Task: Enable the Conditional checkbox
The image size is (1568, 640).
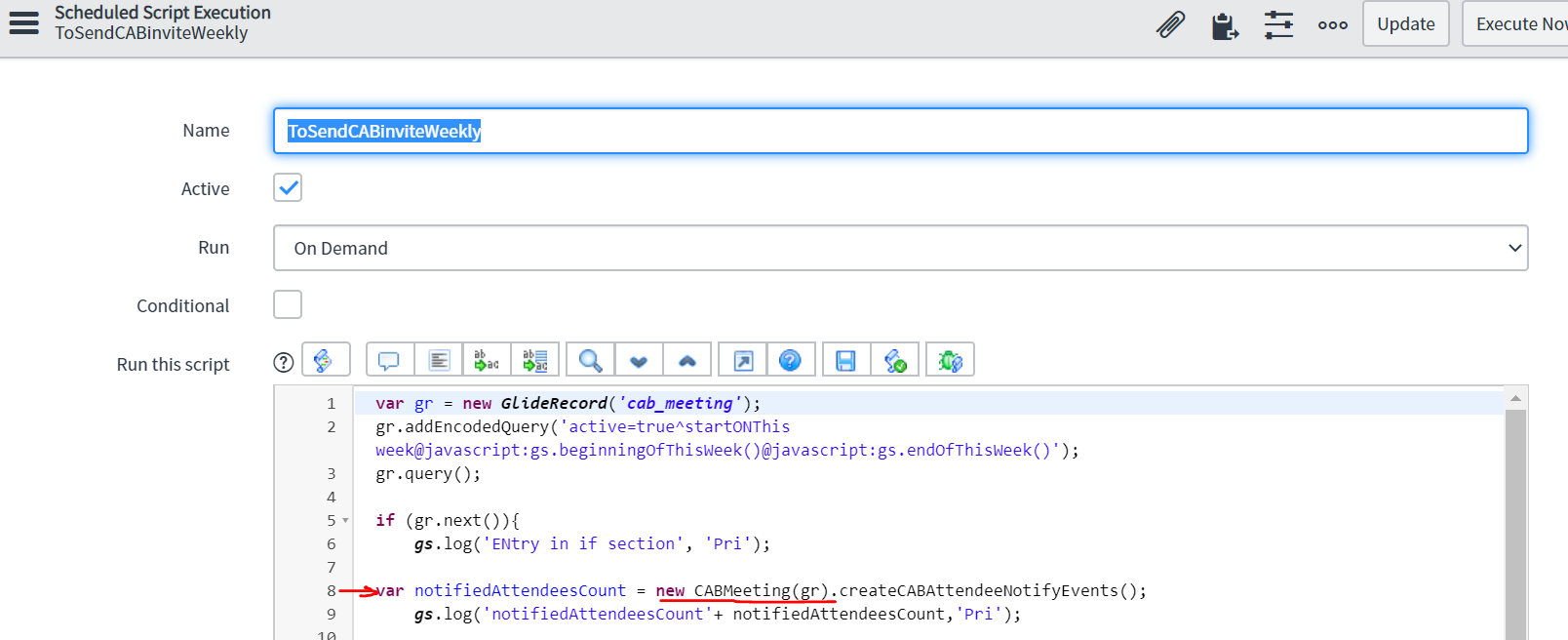Action: click(x=288, y=304)
